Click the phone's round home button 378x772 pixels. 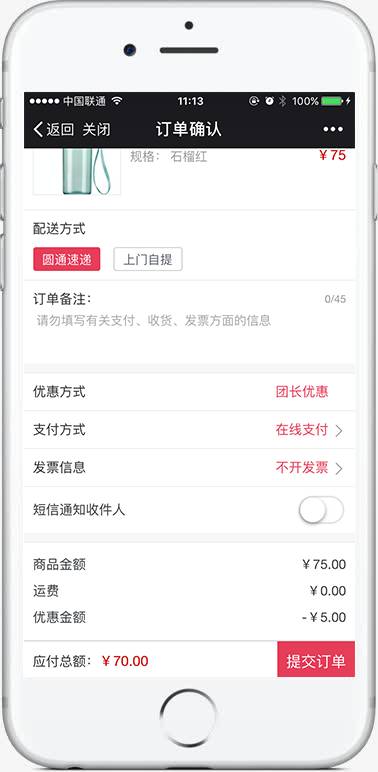188,718
